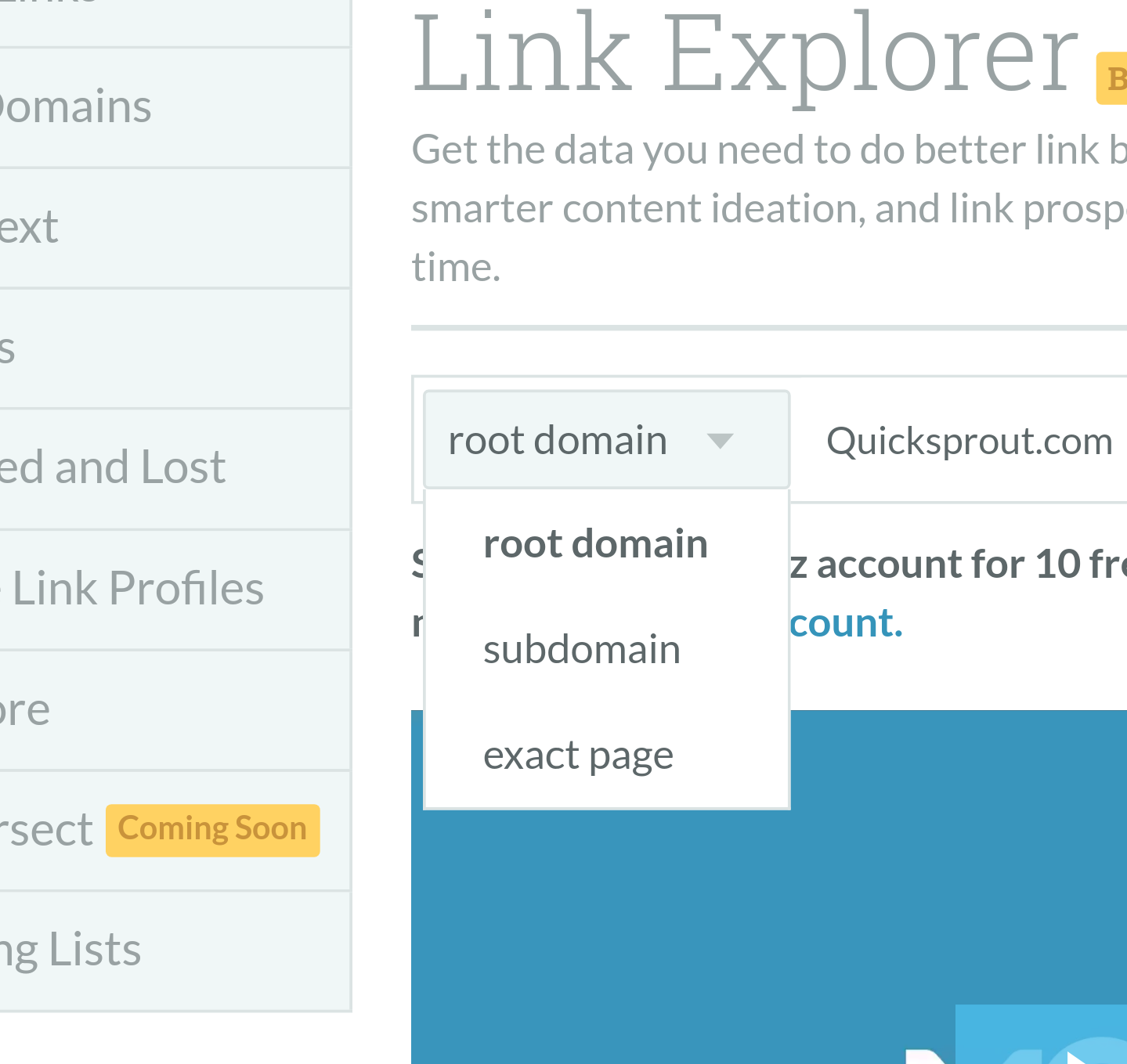Open the root domain scope dropdown
This screenshot has width=1127, height=1064.
[x=606, y=440]
